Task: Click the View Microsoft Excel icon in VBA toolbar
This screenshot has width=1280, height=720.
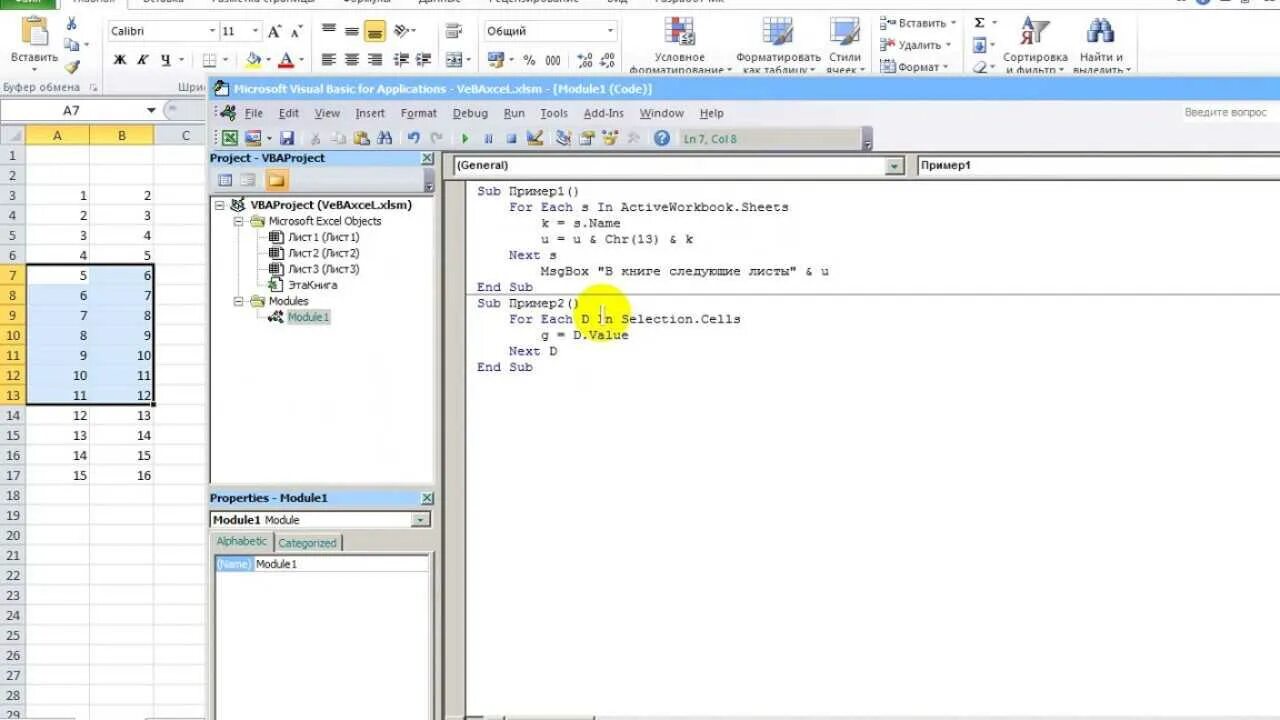Action: pyautogui.click(x=229, y=138)
